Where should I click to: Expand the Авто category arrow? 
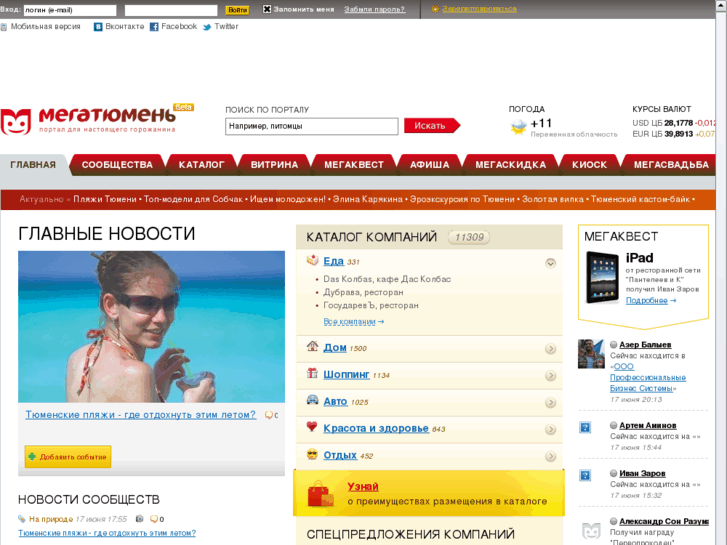coord(550,403)
